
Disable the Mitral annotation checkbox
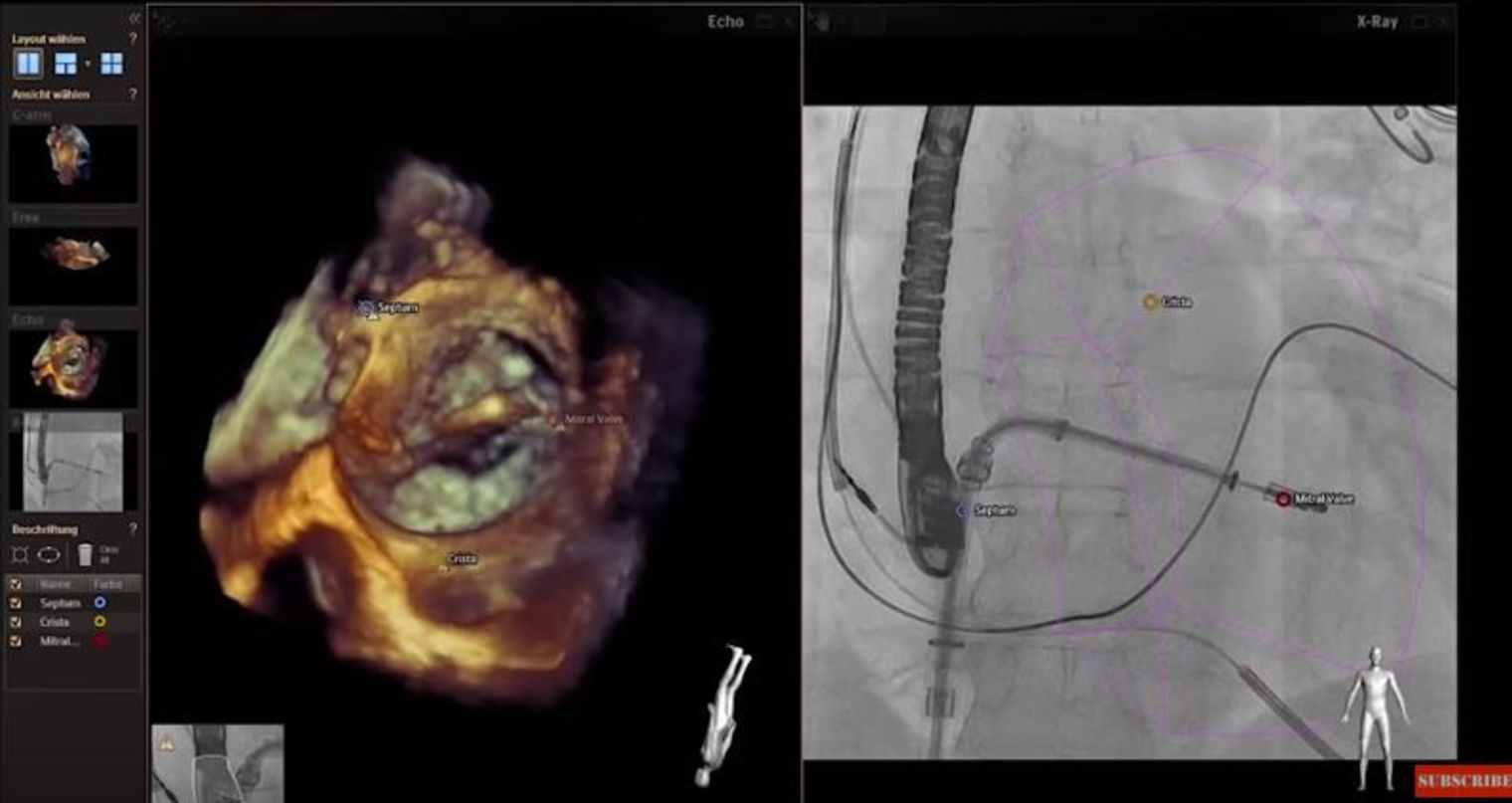pyautogui.click(x=15, y=642)
